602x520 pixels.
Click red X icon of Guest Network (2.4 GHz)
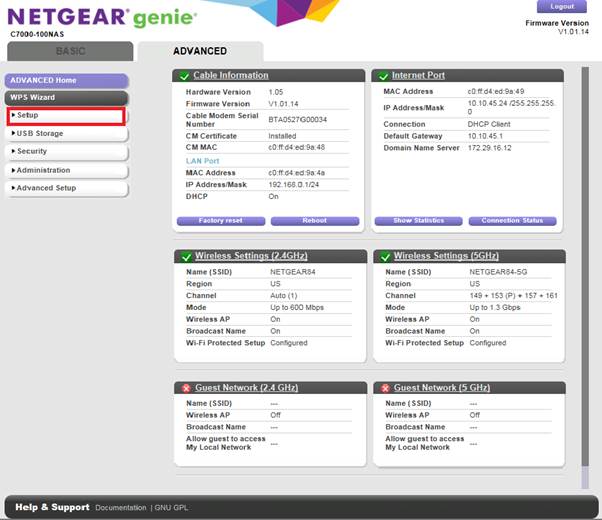tap(187, 388)
